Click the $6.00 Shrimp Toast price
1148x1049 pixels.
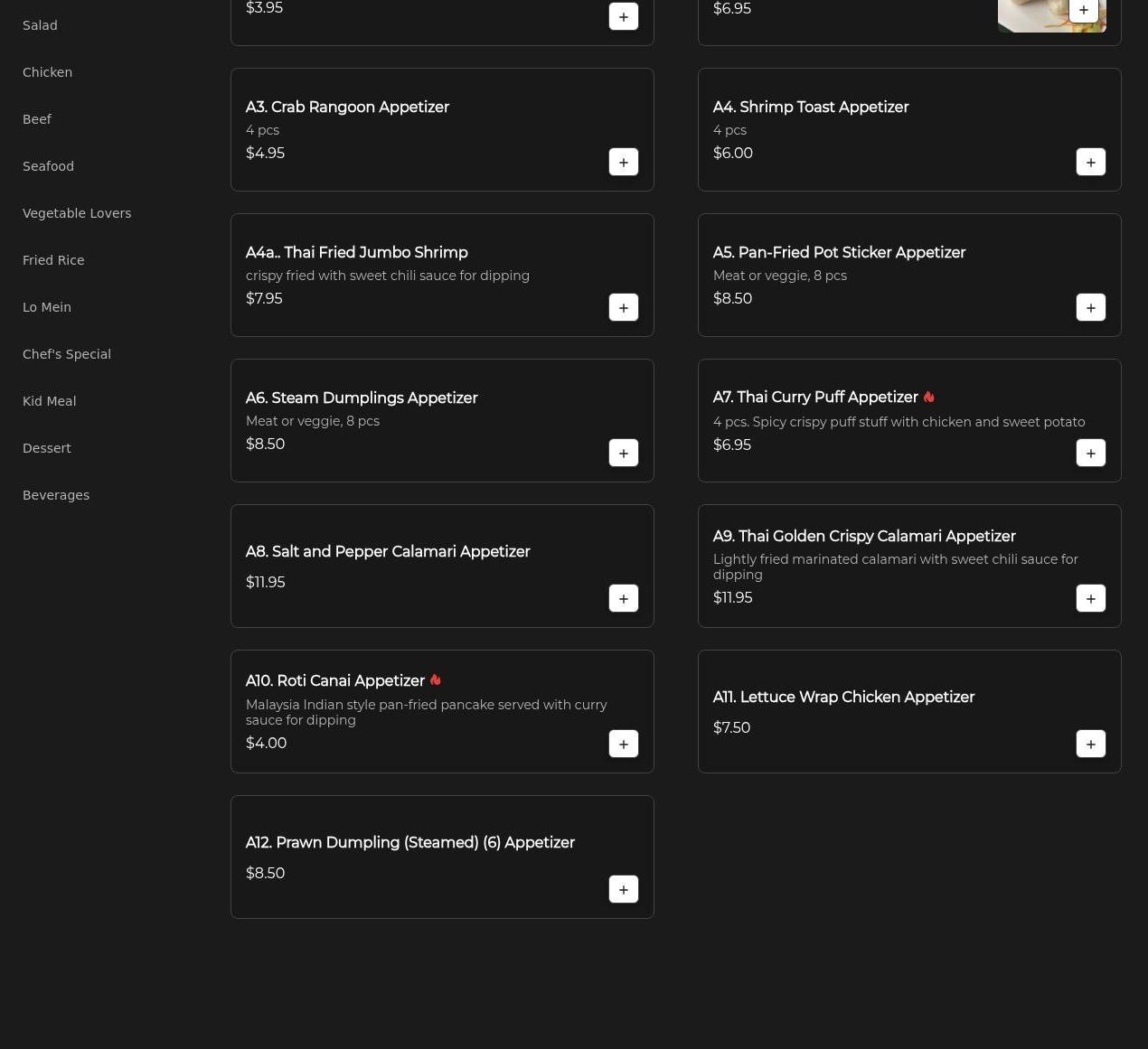[x=733, y=153]
